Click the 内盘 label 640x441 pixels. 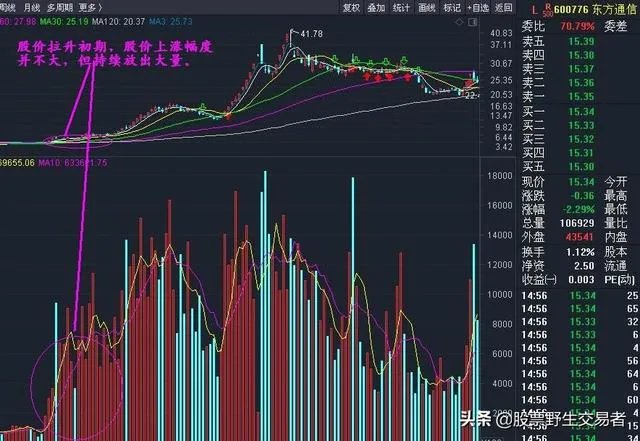tap(616, 237)
